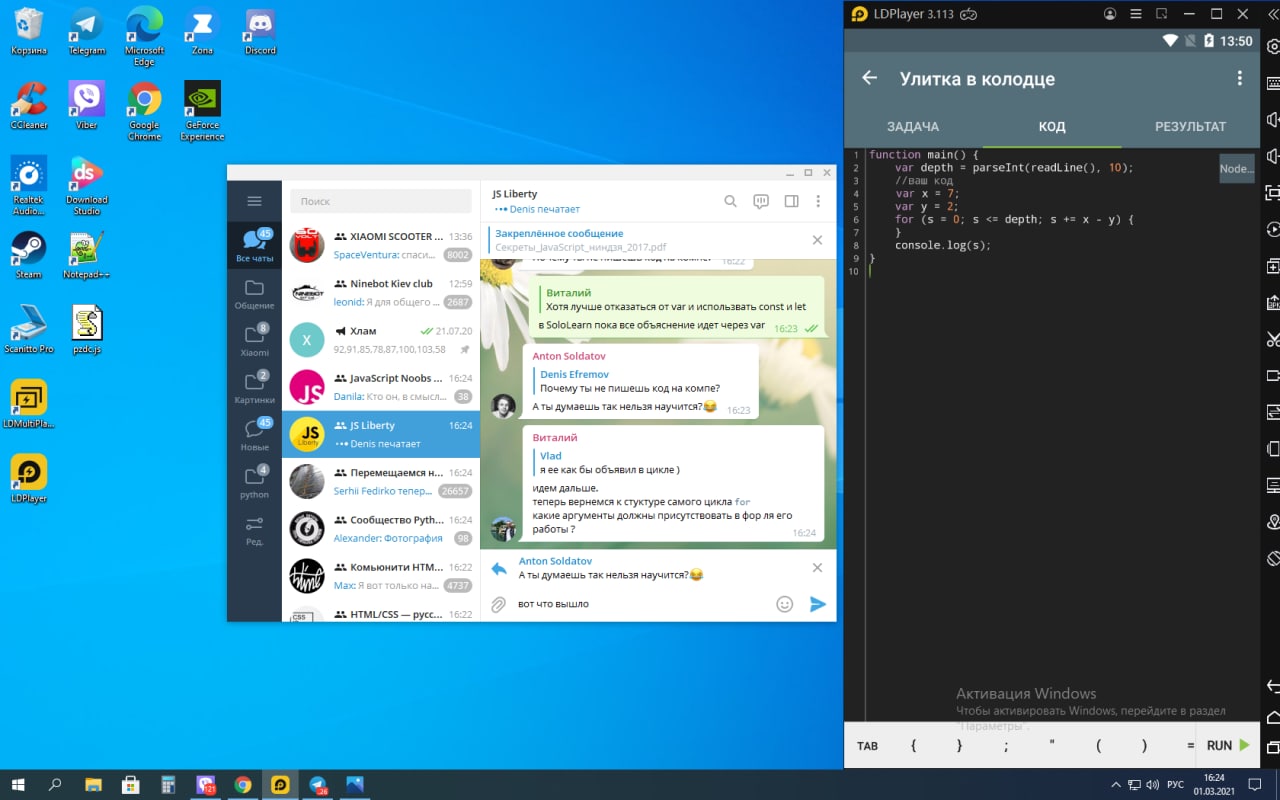Screen dimensions: 1280x800
Task: Switch to the 'КОД' tab
Action: click(1052, 127)
